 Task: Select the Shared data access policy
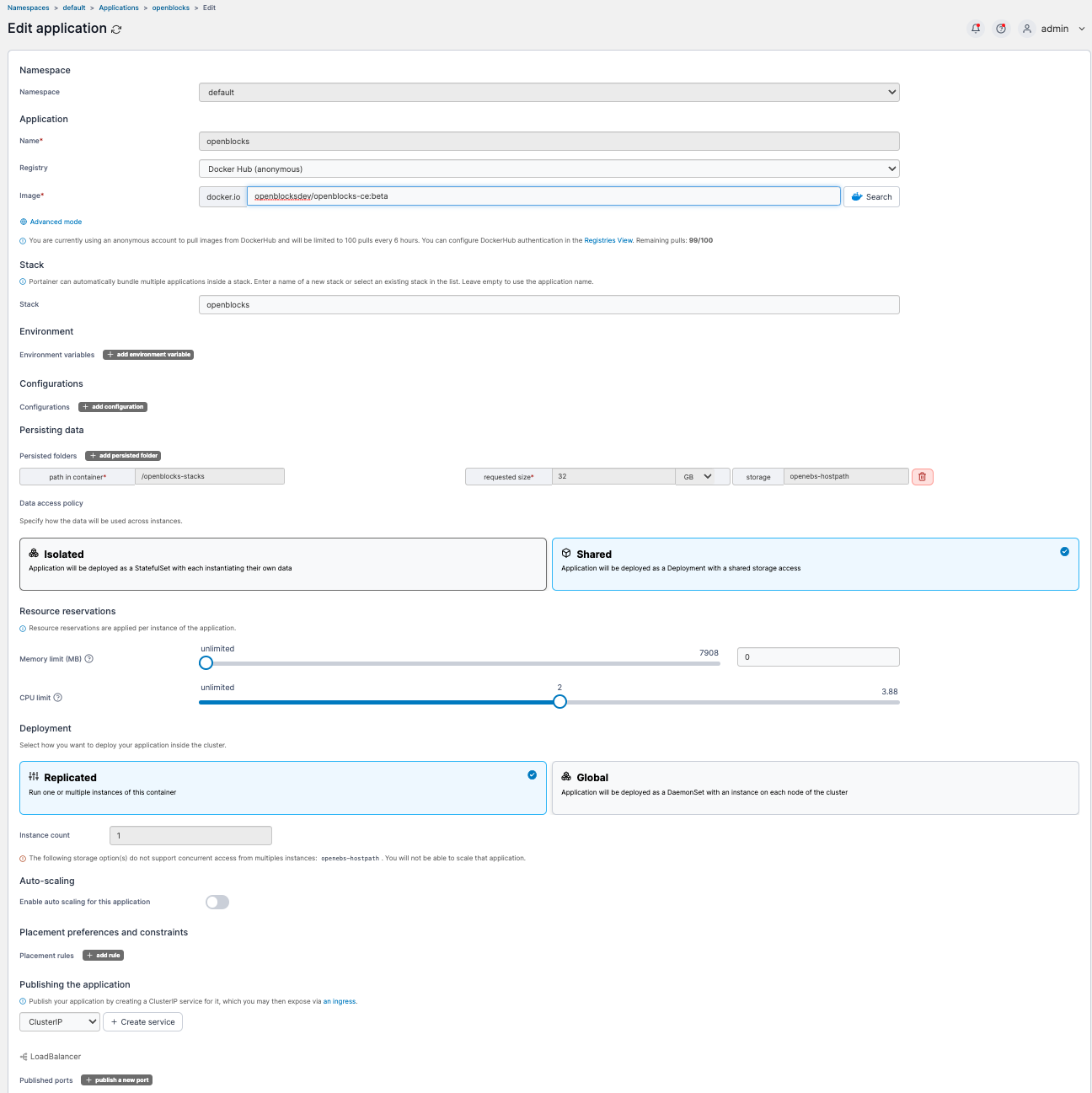pyautogui.click(x=816, y=565)
